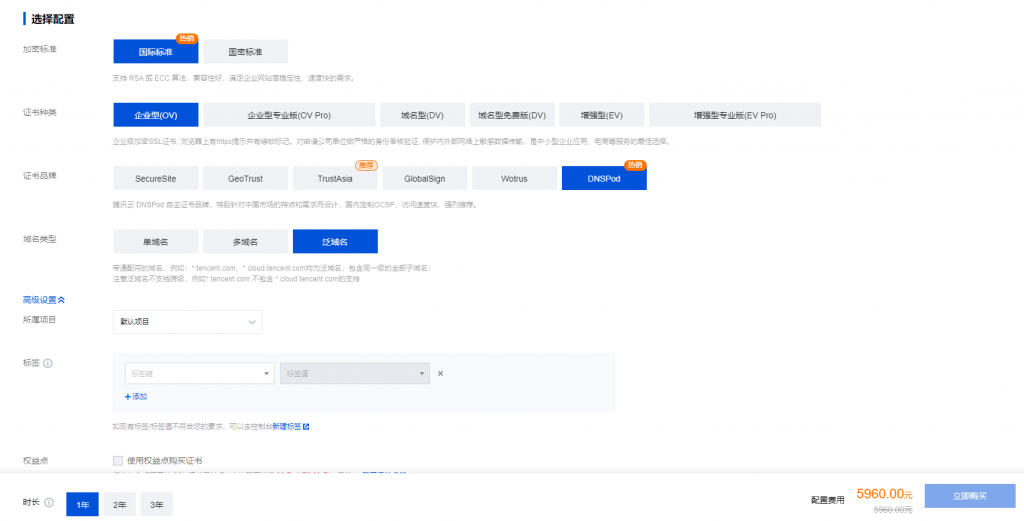The height and width of the screenshot is (521, 1024).
Task: Choose Wotrus certificate brand
Action: (514, 178)
